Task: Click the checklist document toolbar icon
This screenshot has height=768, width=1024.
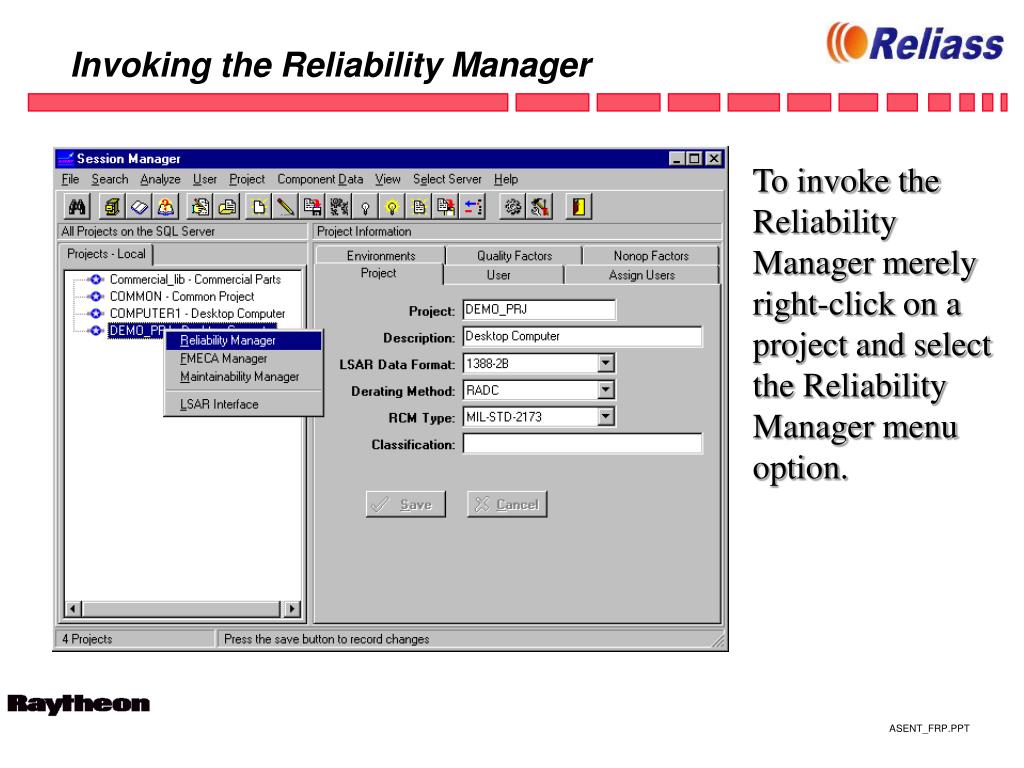Action: [x=200, y=207]
